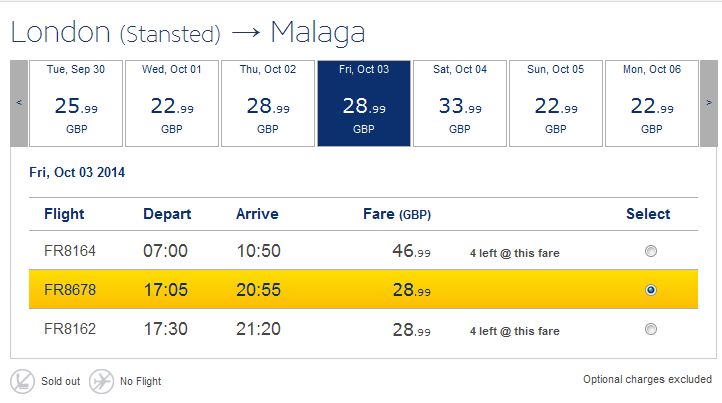Viewport: 722px width, 403px height.
Task: Choose Sat, Oct 04 date tab
Action: [460, 103]
